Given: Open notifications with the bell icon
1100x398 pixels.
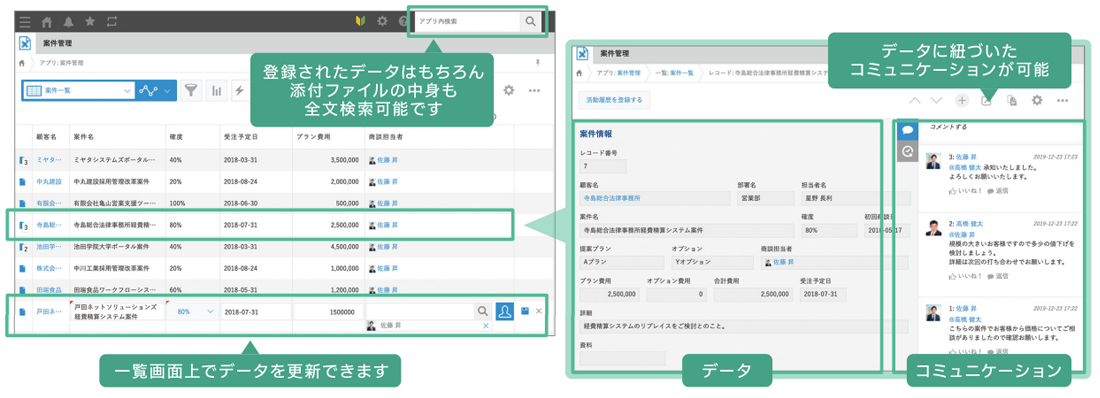Looking at the screenshot, I should [69, 22].
